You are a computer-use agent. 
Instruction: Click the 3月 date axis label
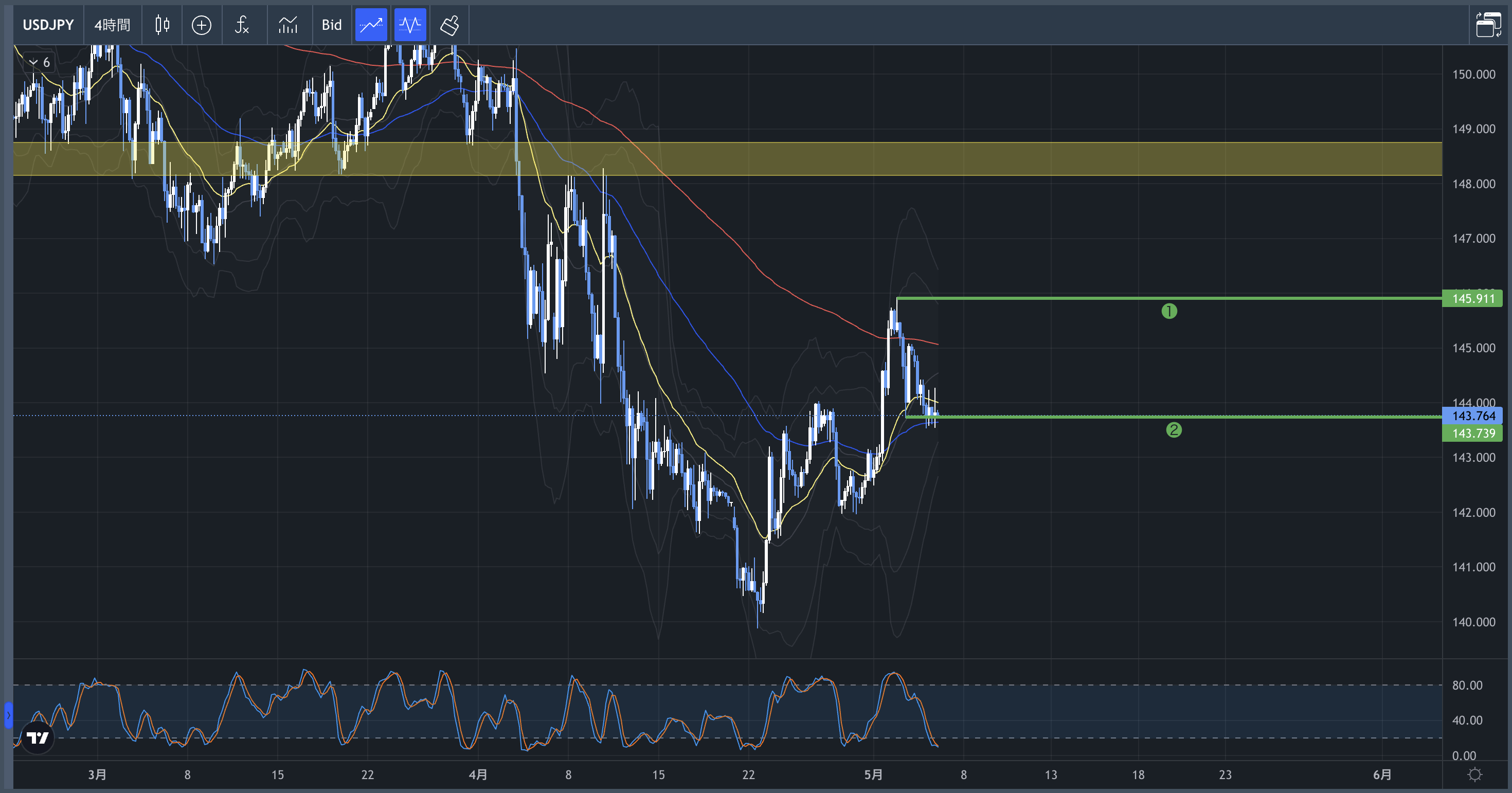(97, 775)
